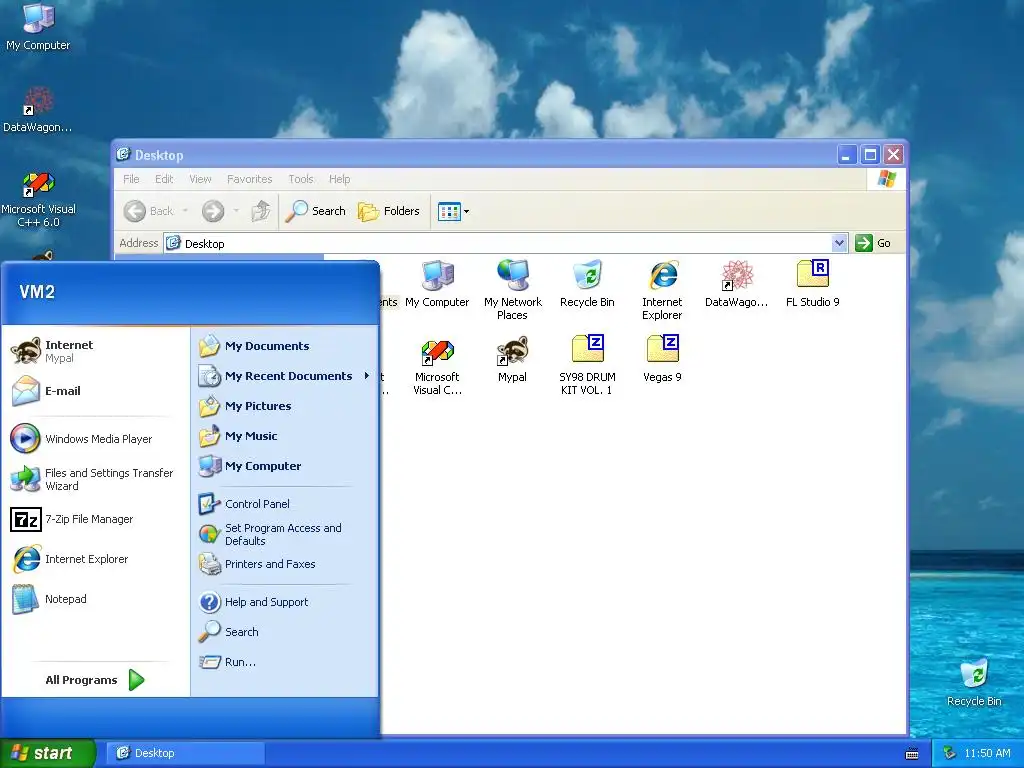Select SY98 DRUM KIT VOL. 1 archive
Viewport: 1024px width, 768px height.
587,364
